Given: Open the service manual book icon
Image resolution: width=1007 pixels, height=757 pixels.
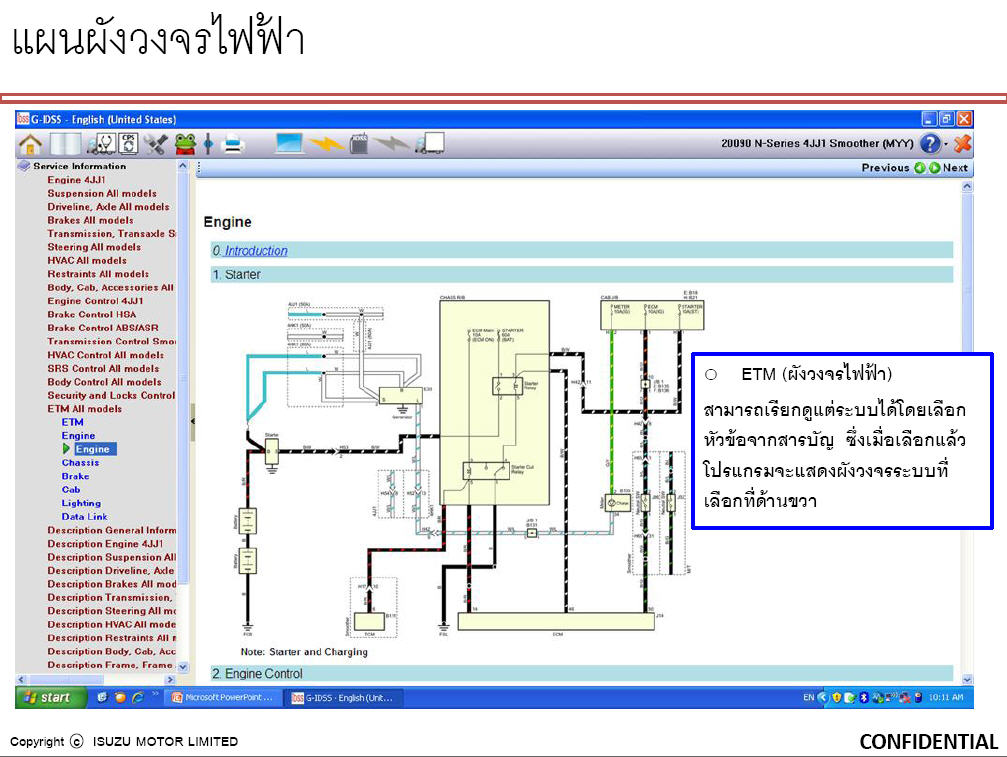Looking at the screenshot, I should pyautogui.click(x=66, y=144).
